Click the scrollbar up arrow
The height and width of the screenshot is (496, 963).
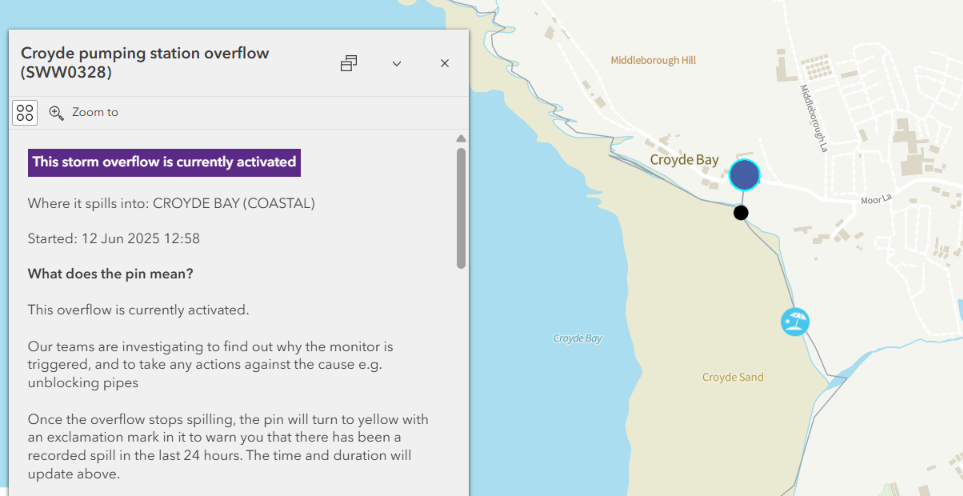tap(461, 139)
